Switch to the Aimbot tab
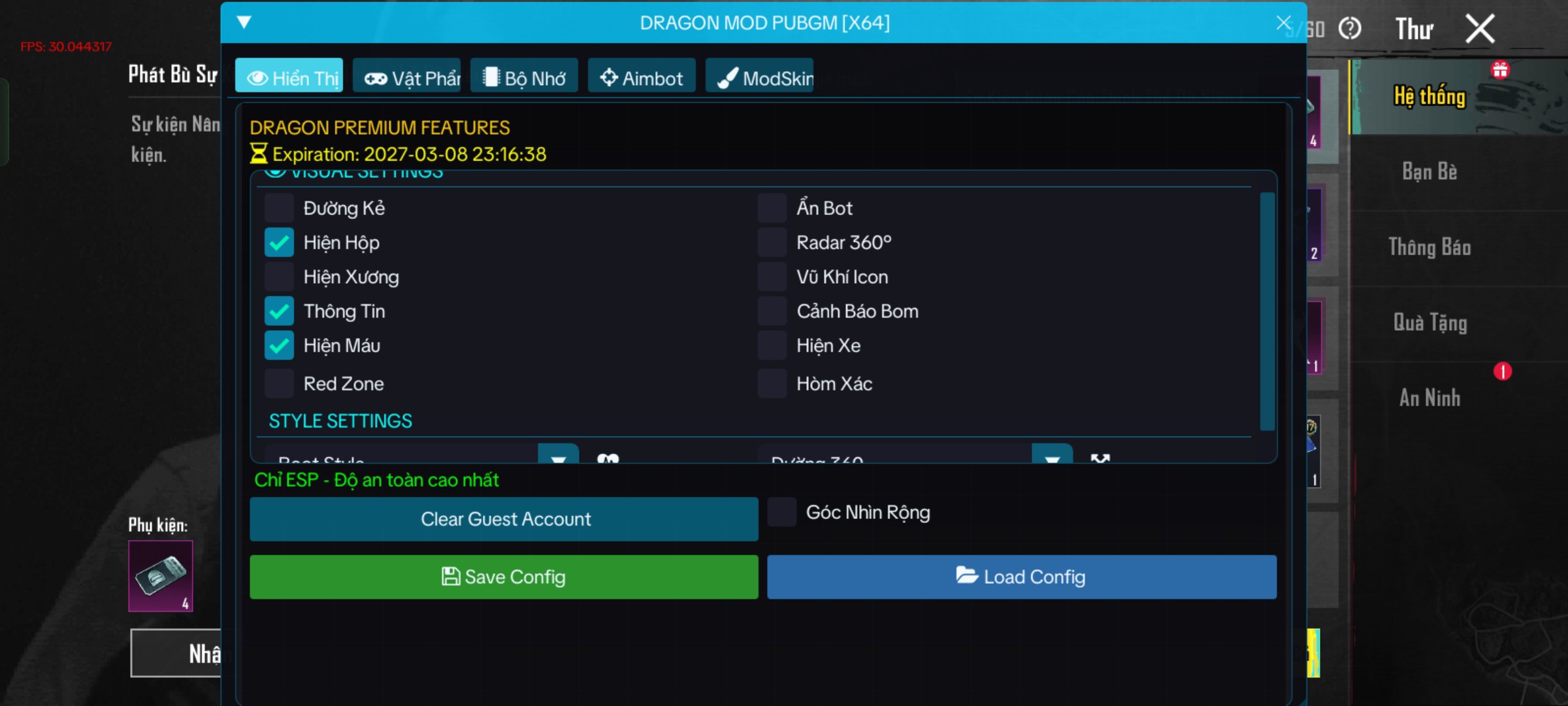The image size is (1568, 706). click(641, 76)
